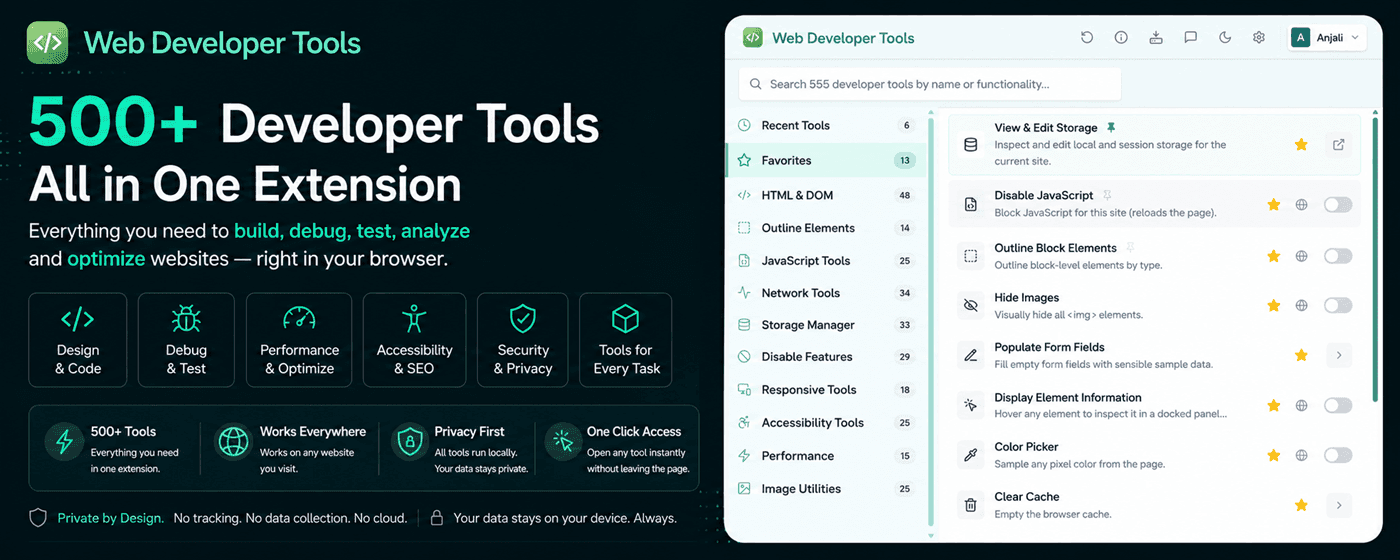
Task: Expand Populate Form Fields chevron
Action: click(x=1339, y=355)
